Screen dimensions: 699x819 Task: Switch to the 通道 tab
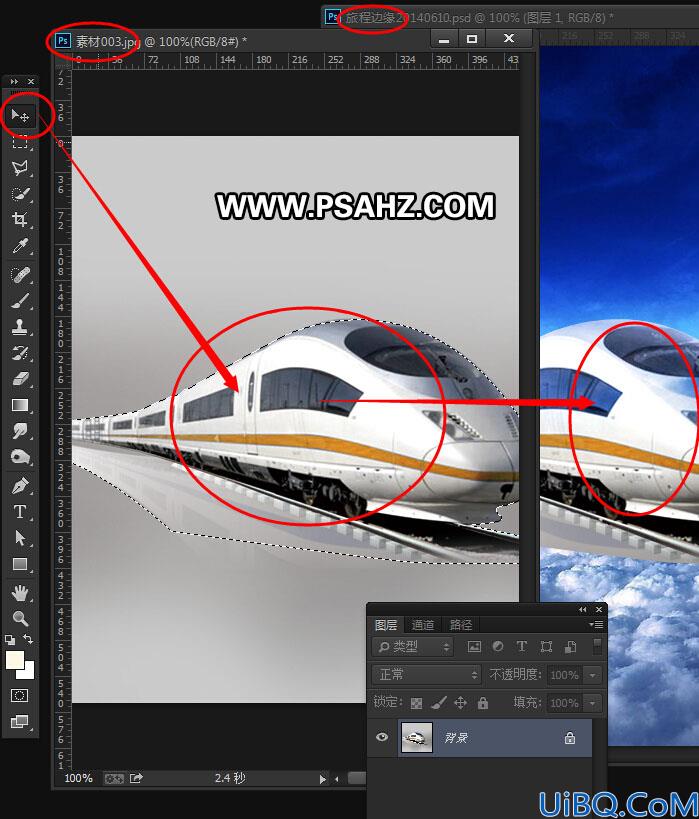pyautogui.click(x=423, y=625)
